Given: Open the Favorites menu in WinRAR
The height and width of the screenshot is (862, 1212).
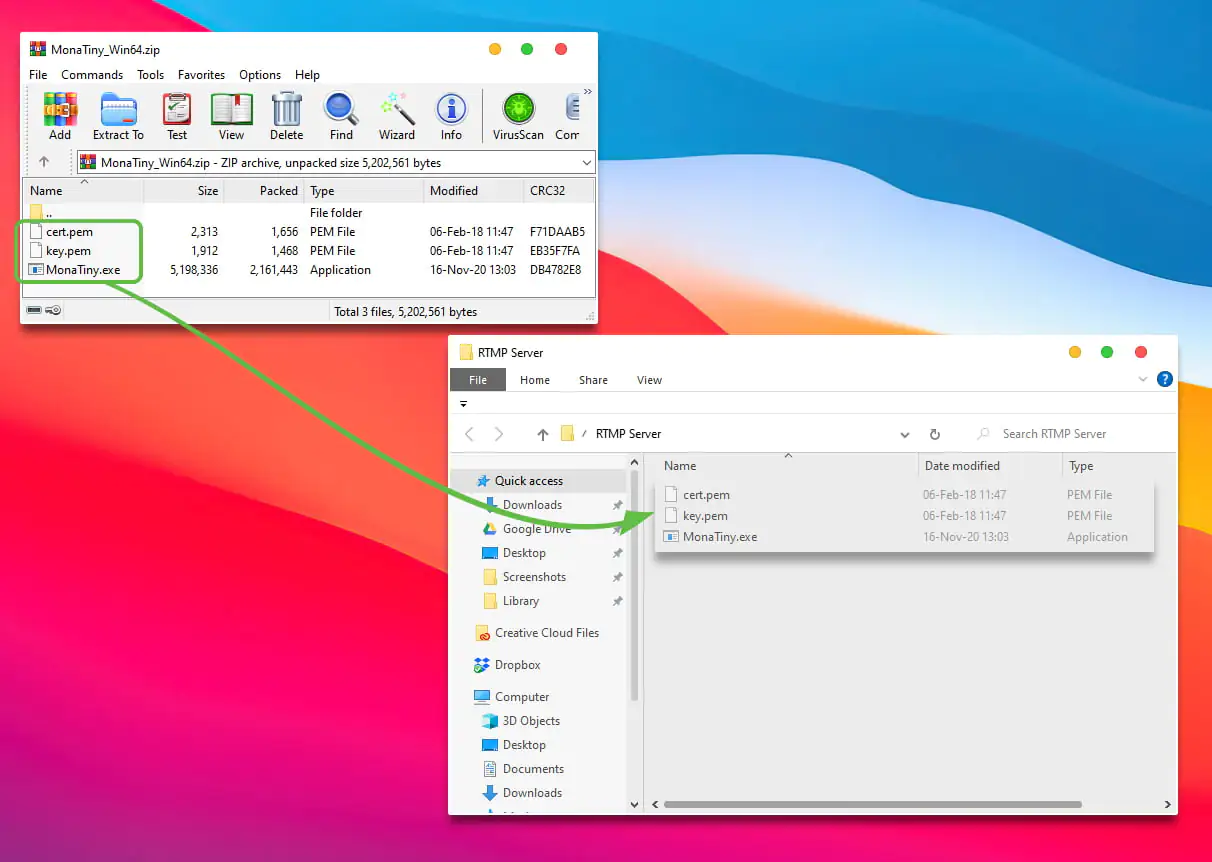Looking at the screenshot, I should [x=201, y=75].
